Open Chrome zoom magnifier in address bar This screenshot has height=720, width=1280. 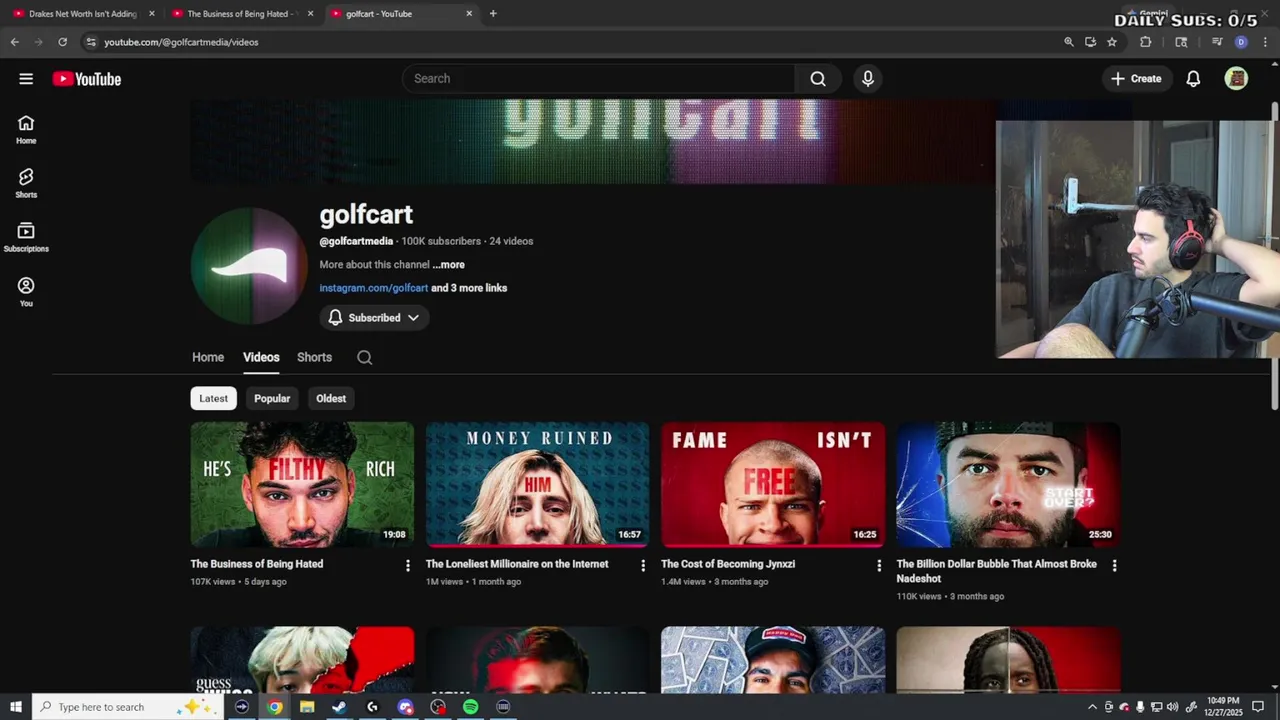coord(1069,42)
